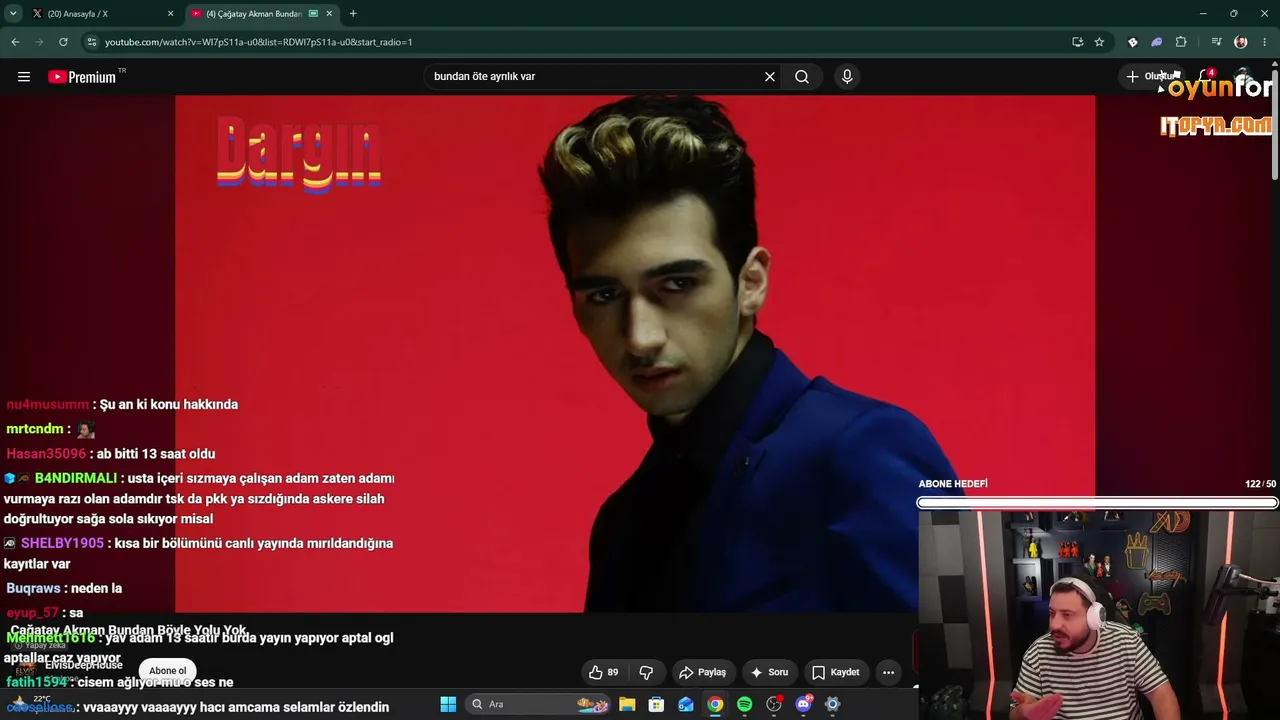The width and height of the screenshot is (1280, 720).
Task: Open Discord from the taskbar
Action: 803,704
